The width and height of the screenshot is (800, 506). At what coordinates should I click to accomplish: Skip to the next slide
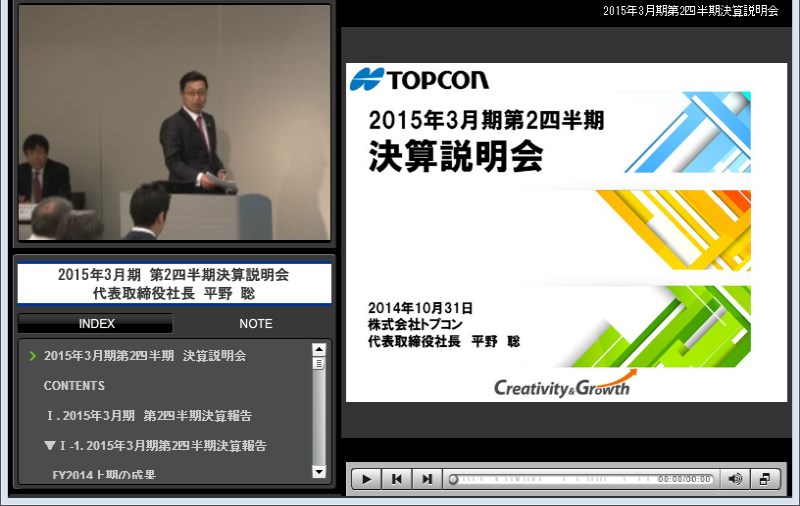[427, 479]
